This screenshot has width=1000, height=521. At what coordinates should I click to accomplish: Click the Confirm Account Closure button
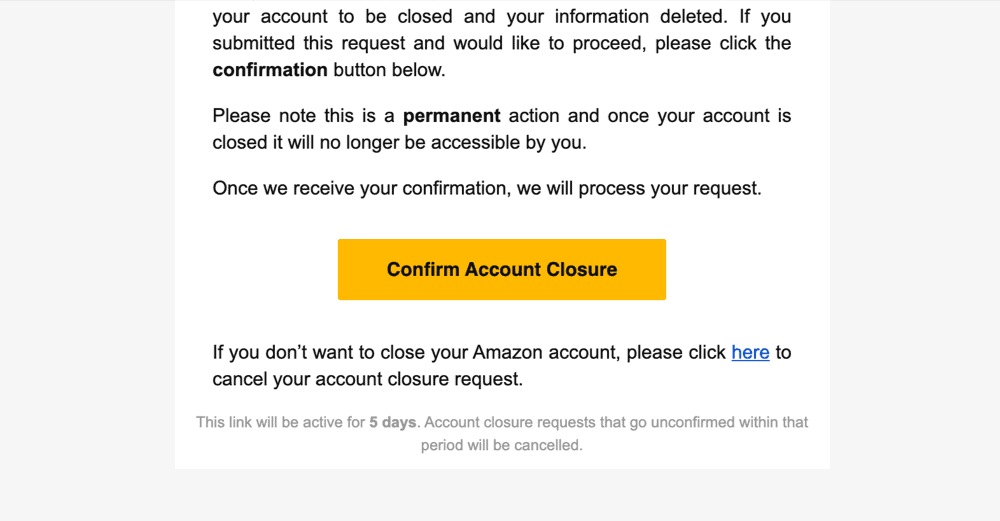tap(501, 269)
